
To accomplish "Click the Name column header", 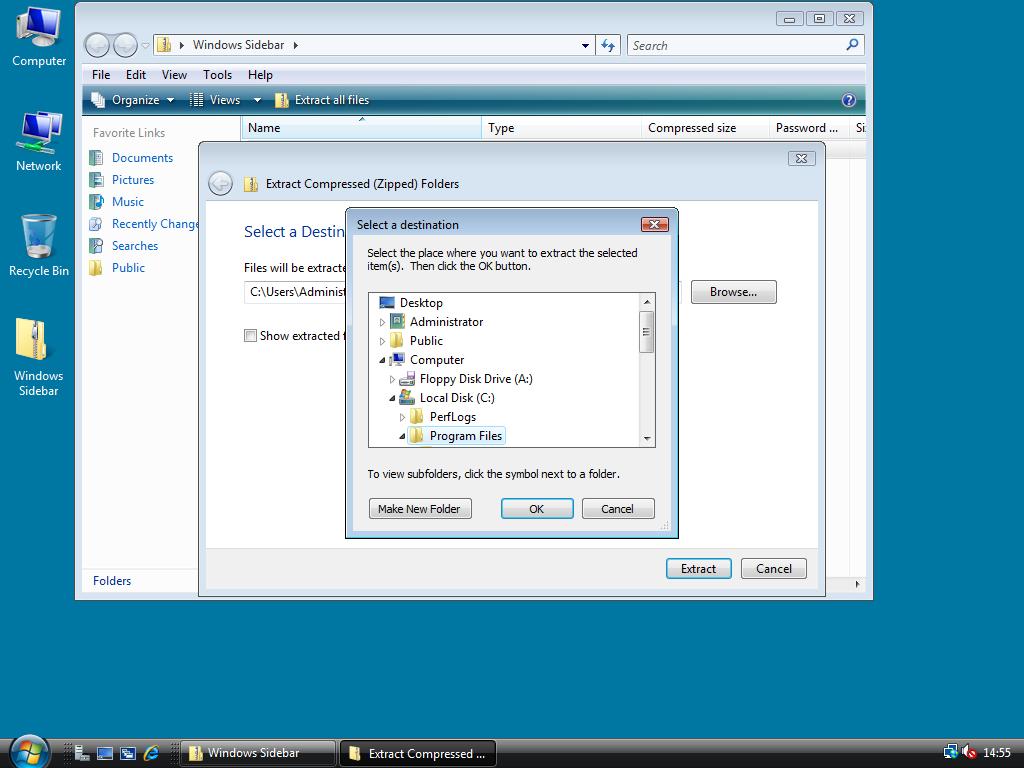I will coord(361,128).
